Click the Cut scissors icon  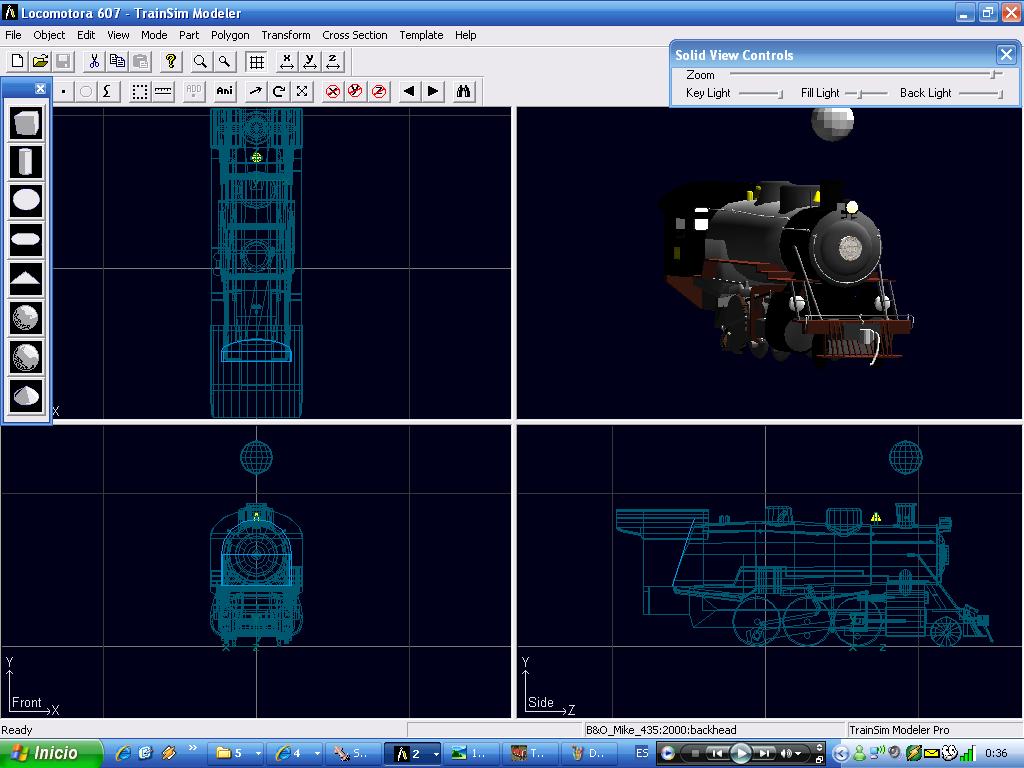pyautogui.click(x=93, y=62)
